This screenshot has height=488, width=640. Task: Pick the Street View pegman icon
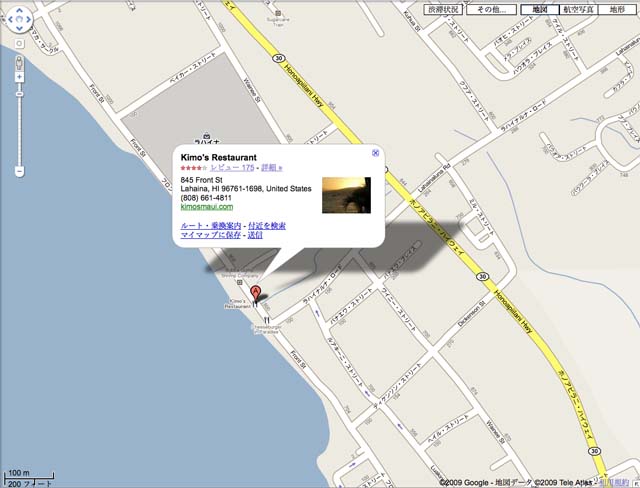pyautogui.click(x=19, y=63)
